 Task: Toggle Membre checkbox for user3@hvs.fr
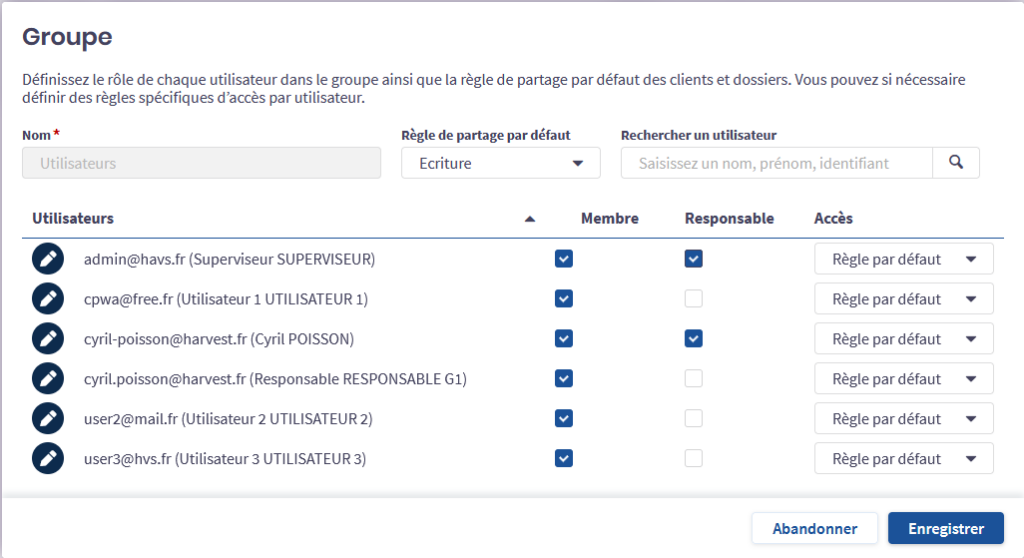coord(564,459)
